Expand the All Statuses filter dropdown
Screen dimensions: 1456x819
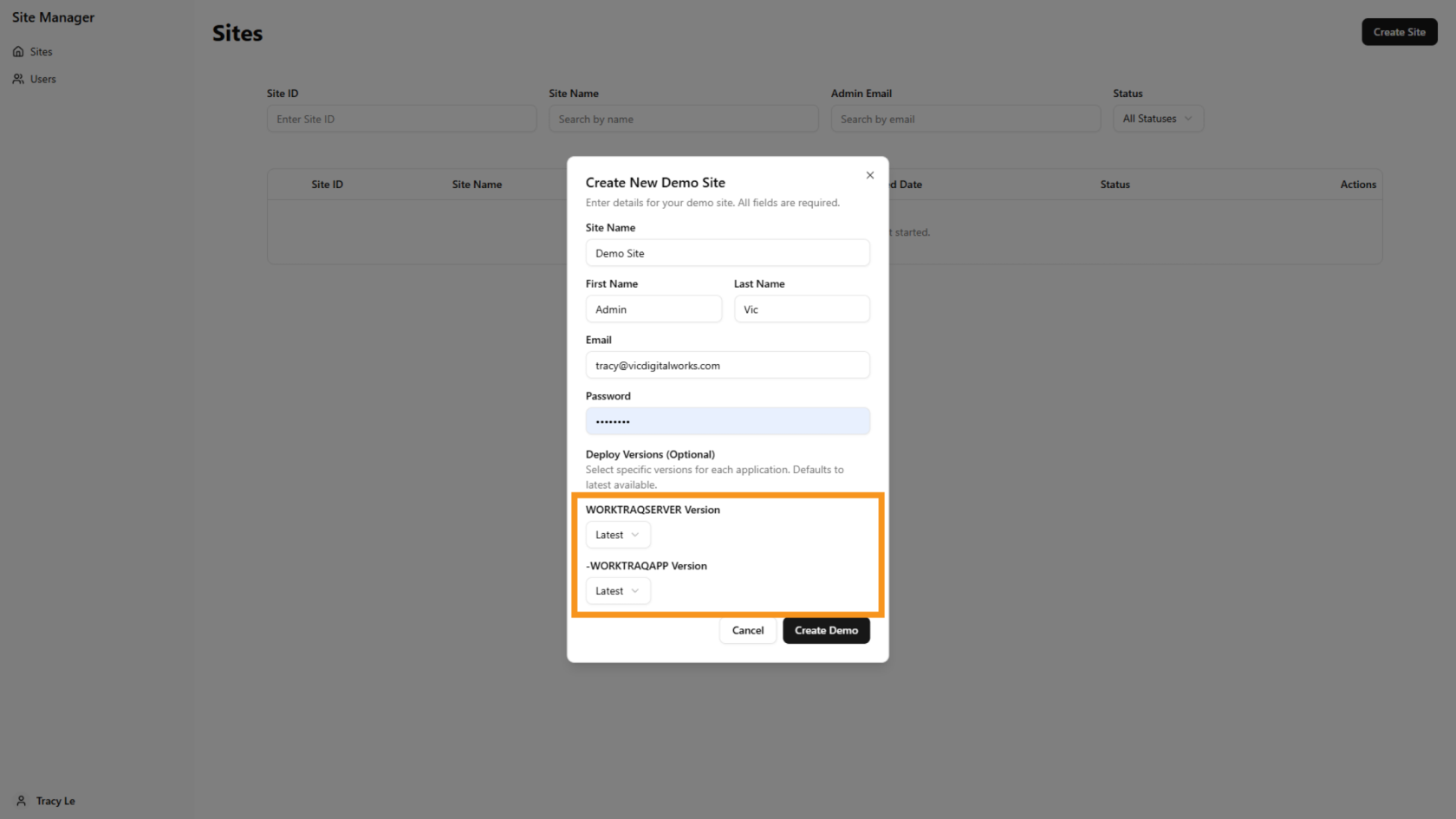[1157, 119]
